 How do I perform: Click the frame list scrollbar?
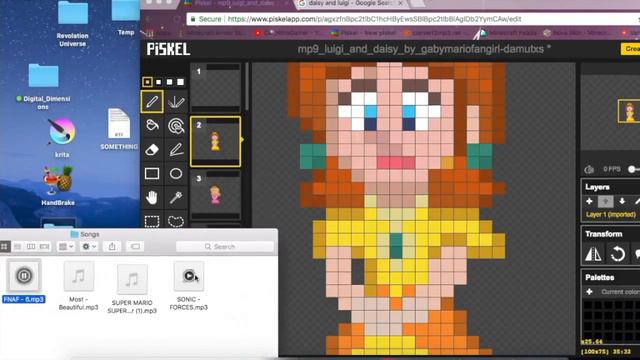coord(247,87)
